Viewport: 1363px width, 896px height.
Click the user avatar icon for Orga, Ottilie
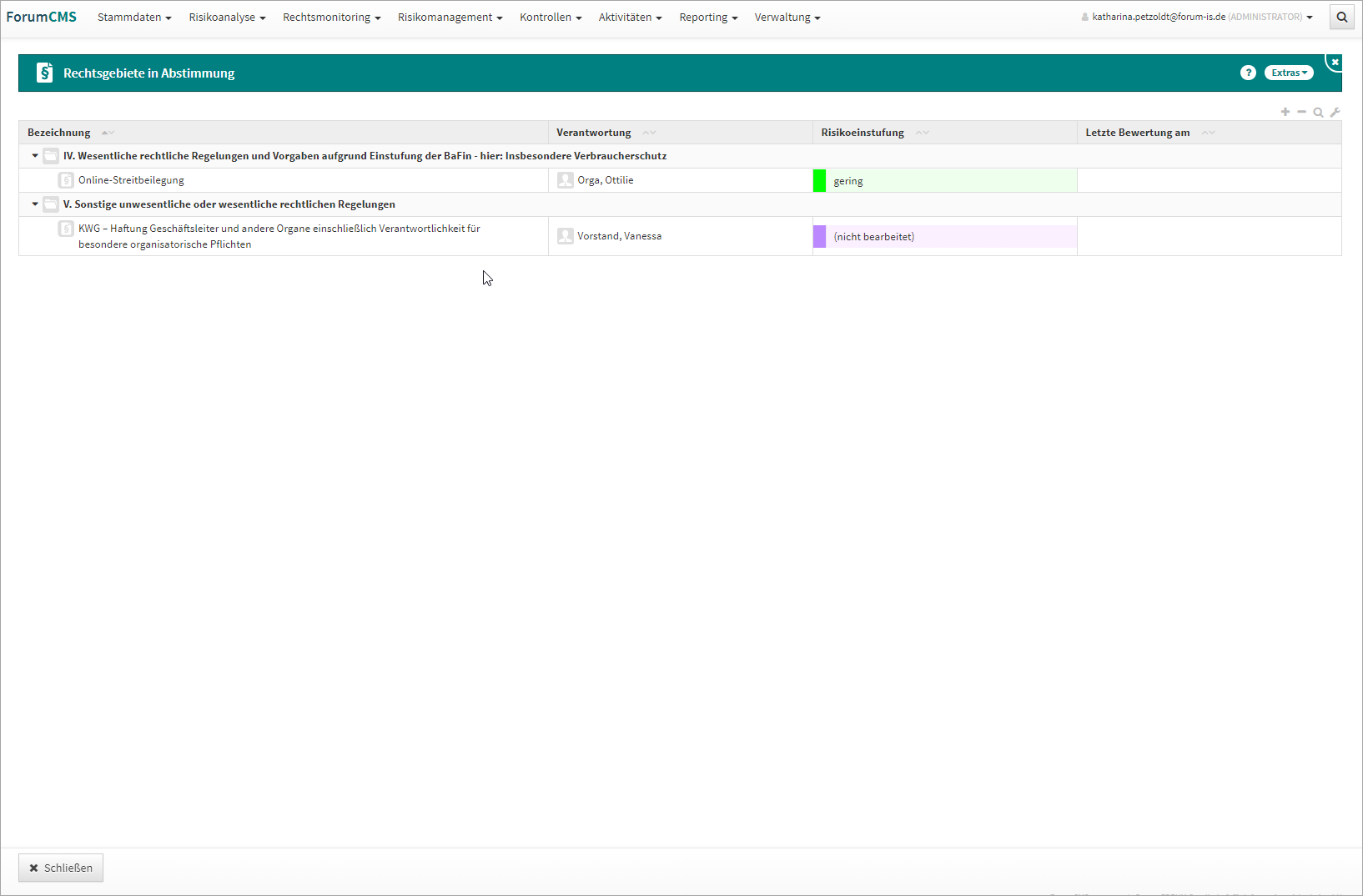click(566, 180)
